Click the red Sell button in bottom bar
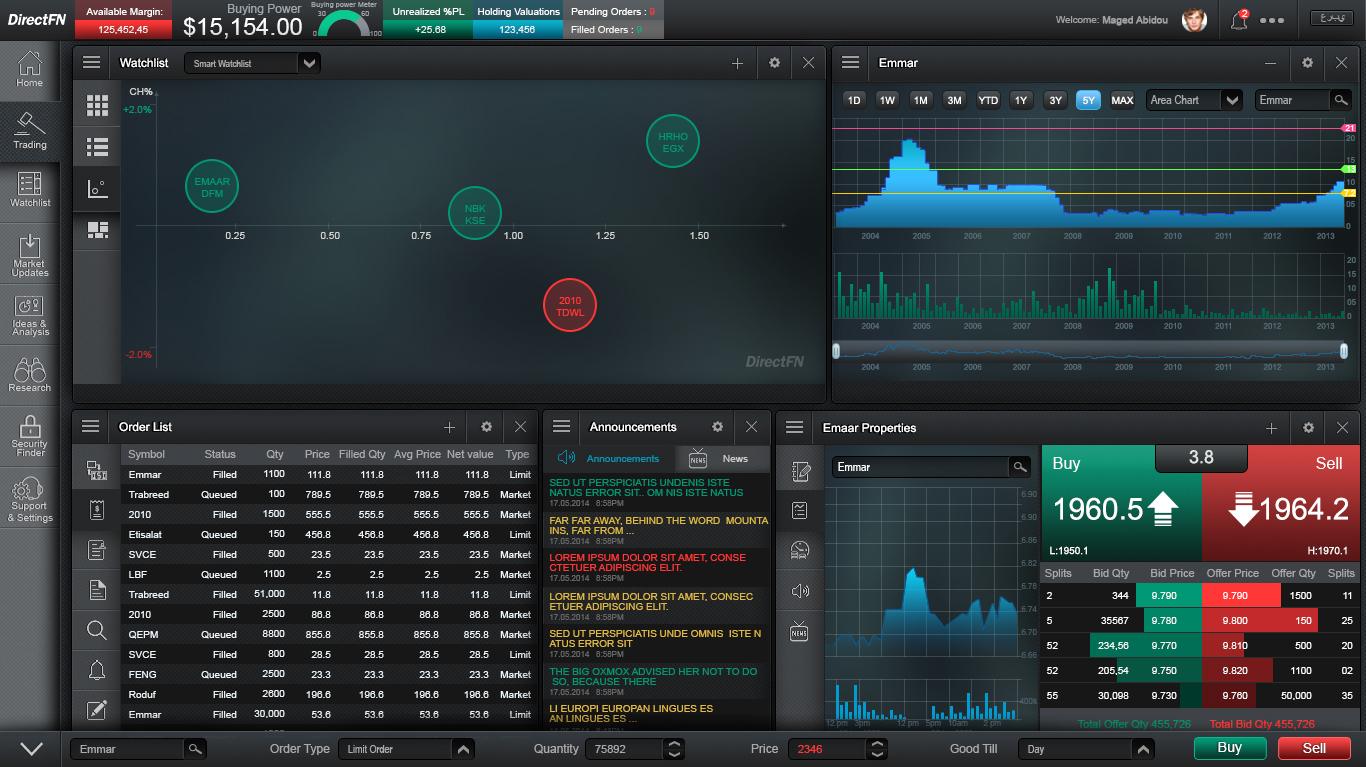The width and height of the screenshot is (1366, 767). pyautogui.click(x=1314, y=748)
